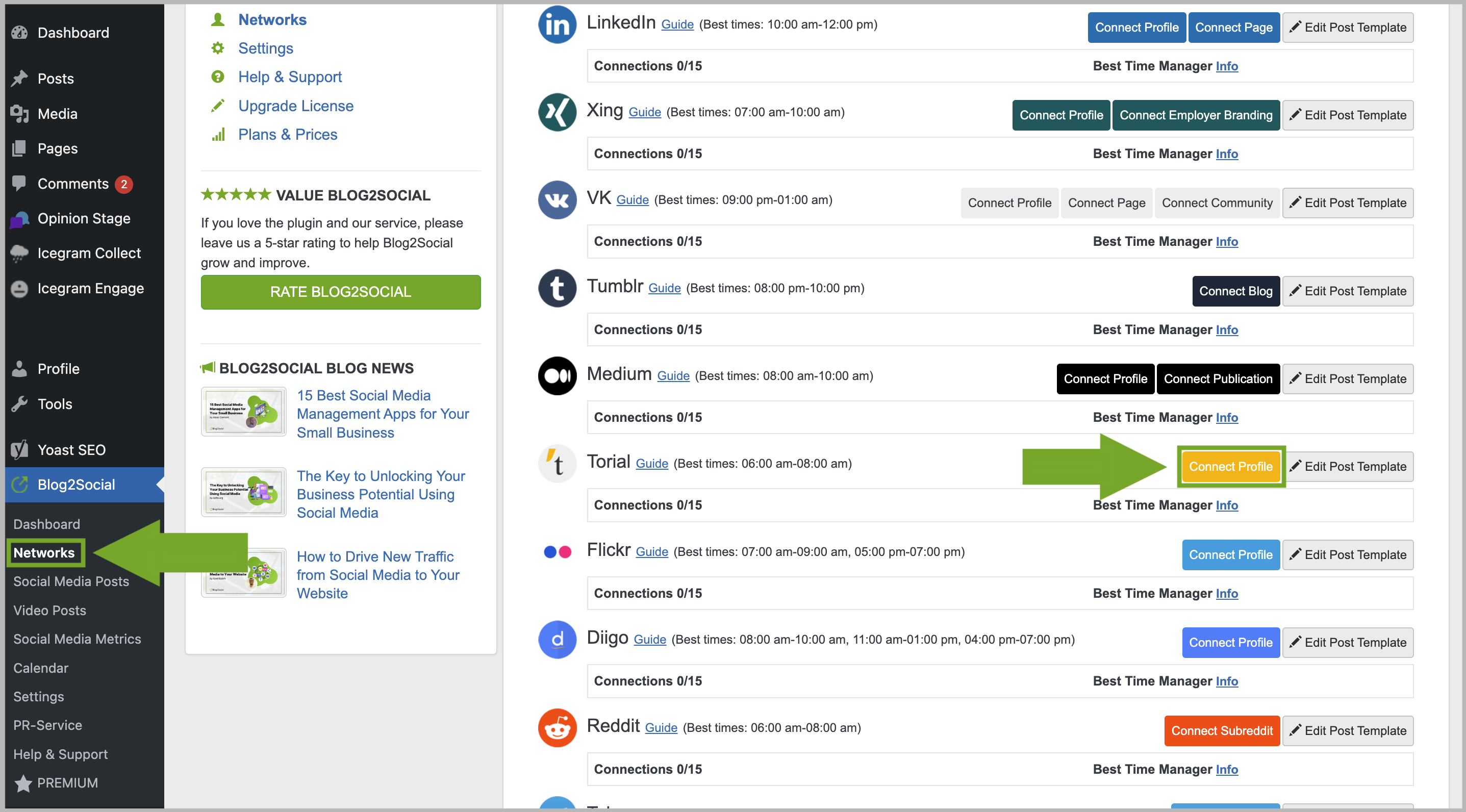The width and height of the screenshot is (1466, 812).
Task: Click the Tumblr network icon
Action: pyautogui.click(x=557, y=288)
